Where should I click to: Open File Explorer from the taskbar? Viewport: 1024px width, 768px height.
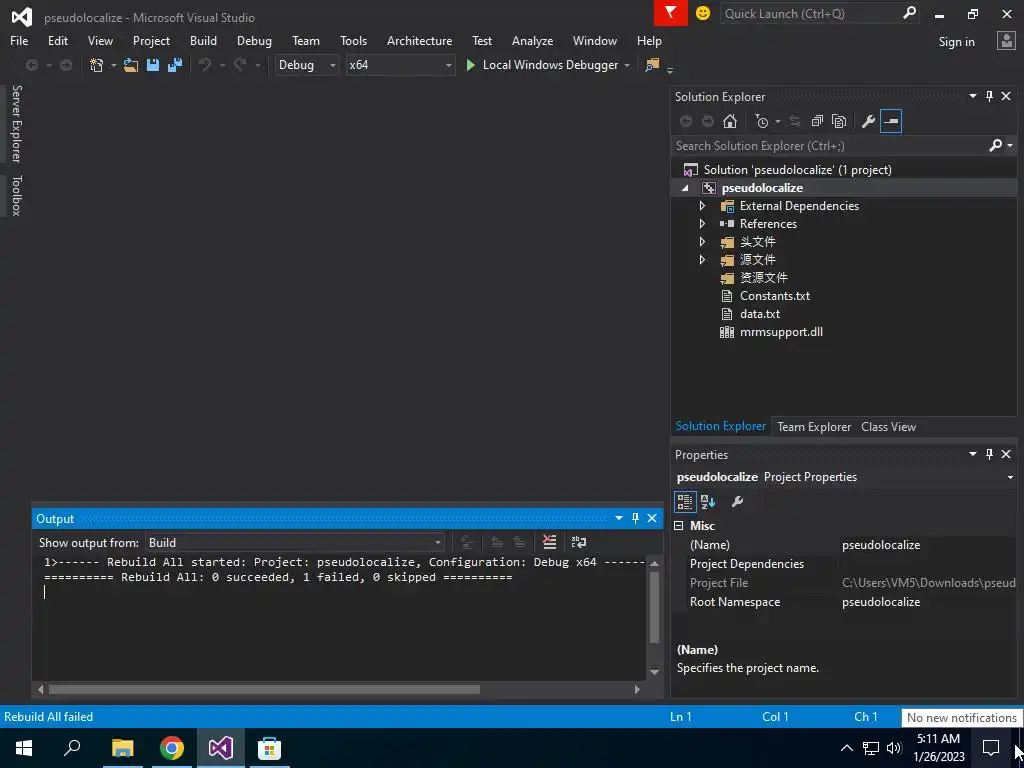click(123, 748)
